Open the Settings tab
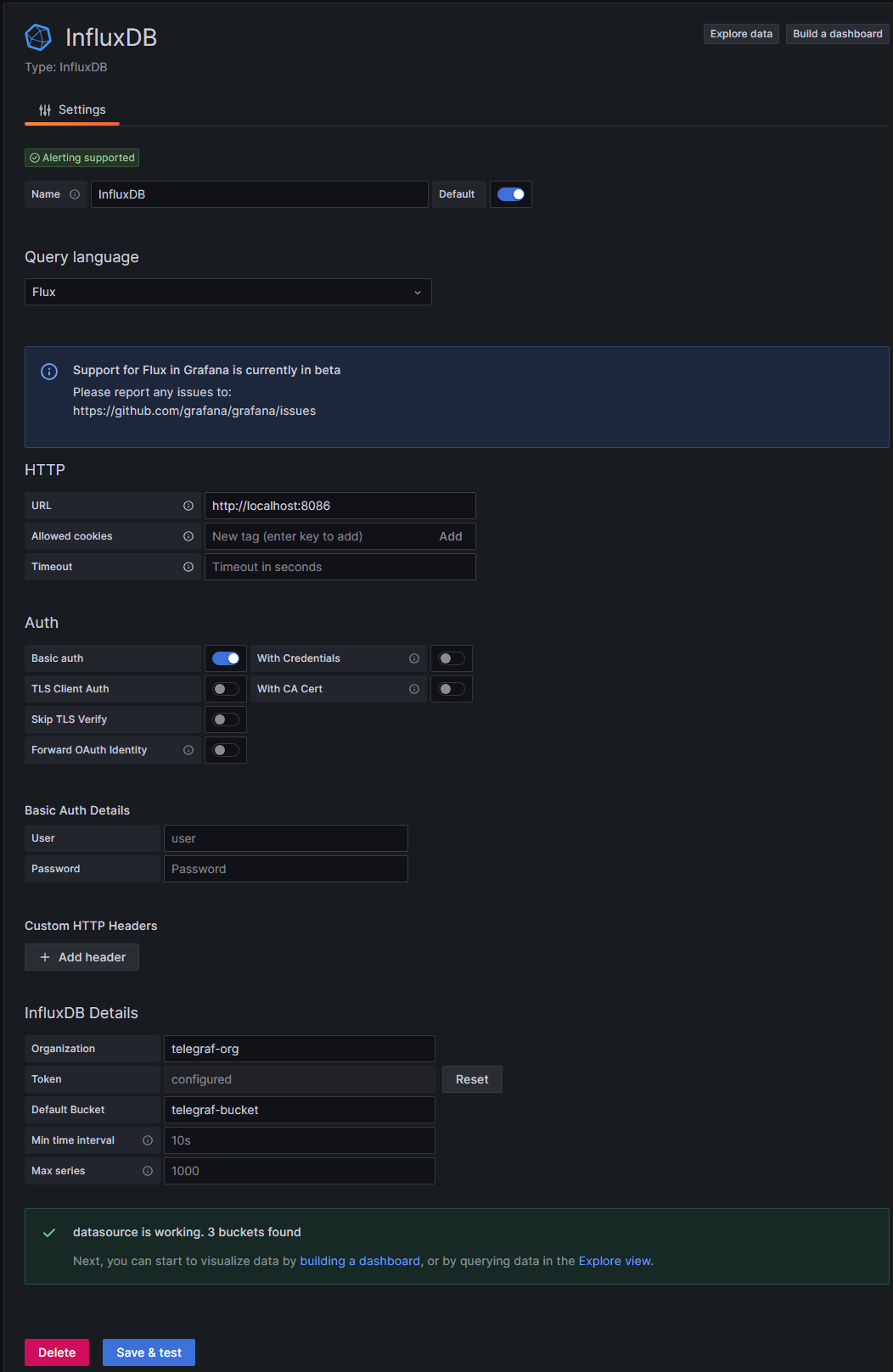Screen dimensions: 893x1372 pyautogui.click(x=72, y=110)
